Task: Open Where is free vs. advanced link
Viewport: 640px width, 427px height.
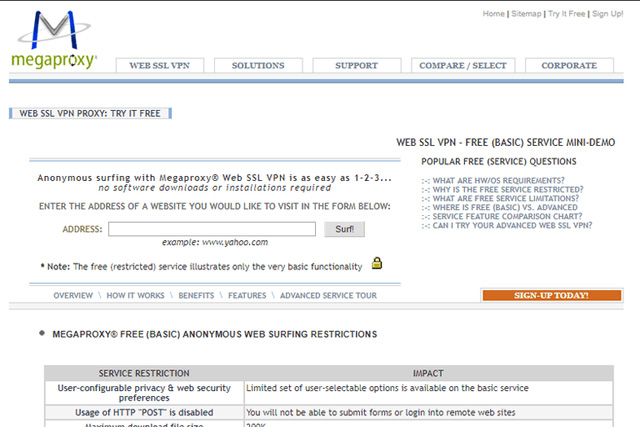Action: pos(505,207)
